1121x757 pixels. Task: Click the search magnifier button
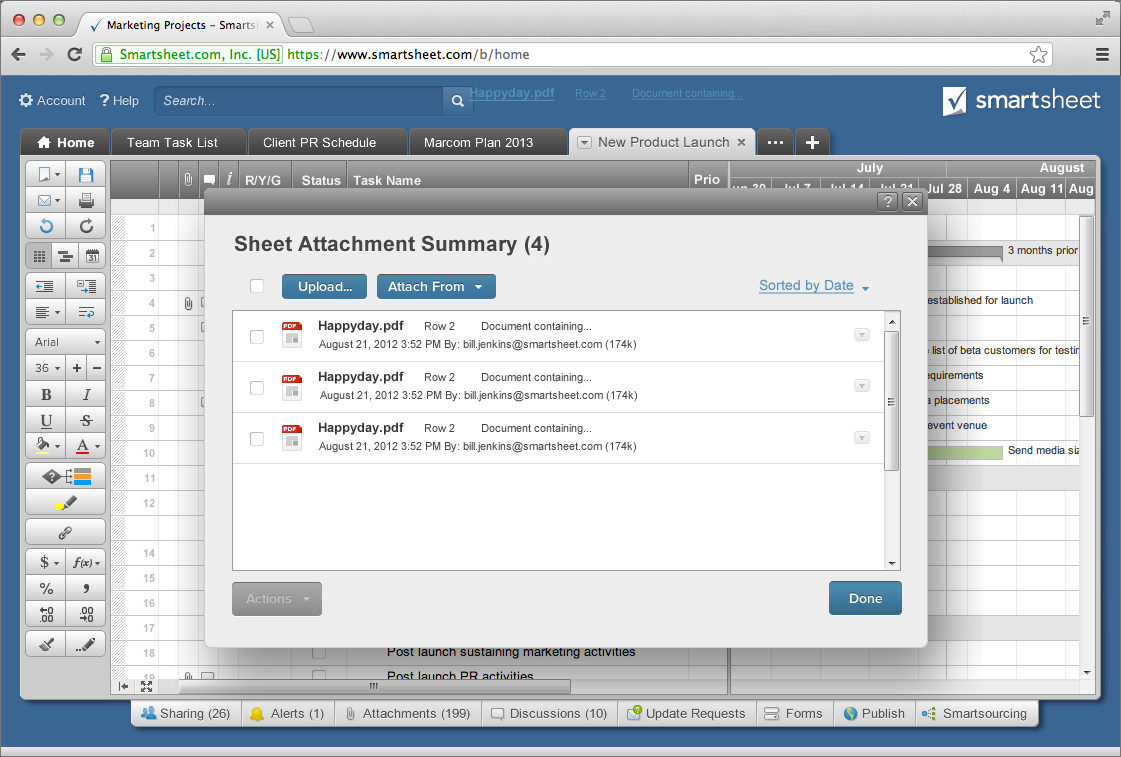(458, 102)
